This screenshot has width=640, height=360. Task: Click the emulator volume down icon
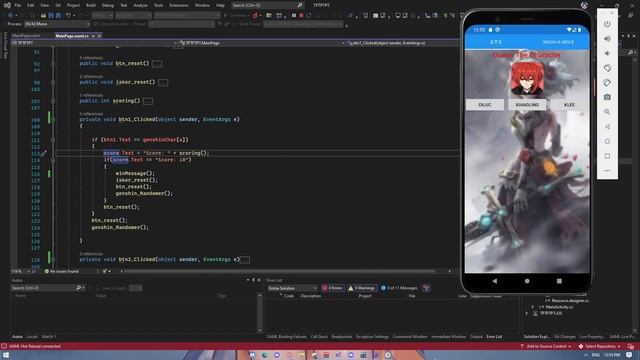tap(607, 53)
